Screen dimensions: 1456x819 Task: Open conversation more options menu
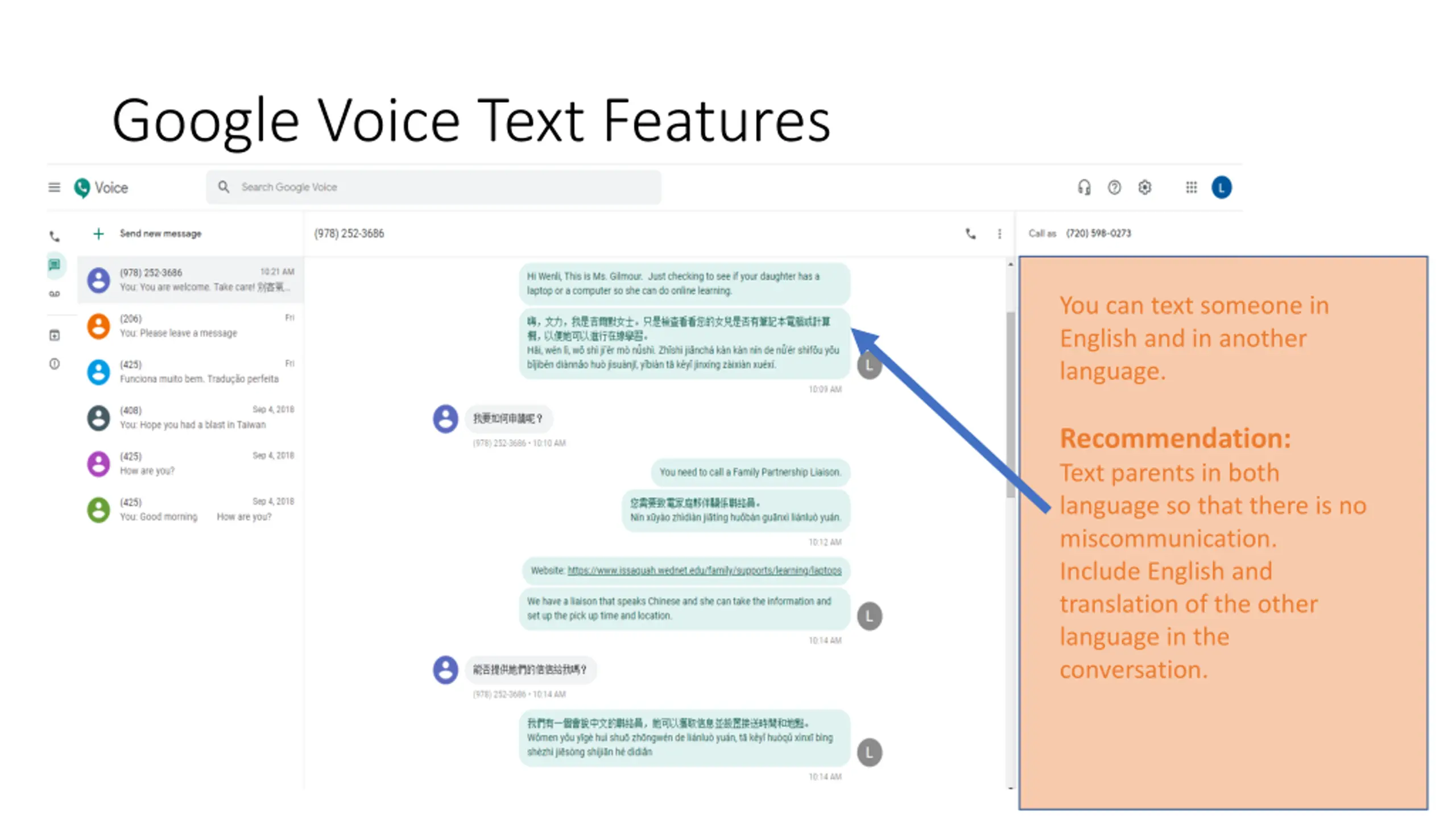pos(999,234)
